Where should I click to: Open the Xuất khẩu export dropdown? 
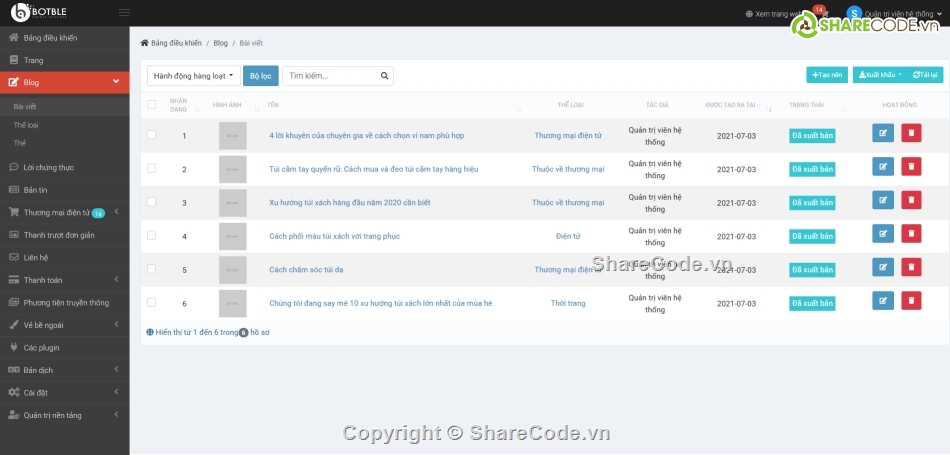point(880,75)
